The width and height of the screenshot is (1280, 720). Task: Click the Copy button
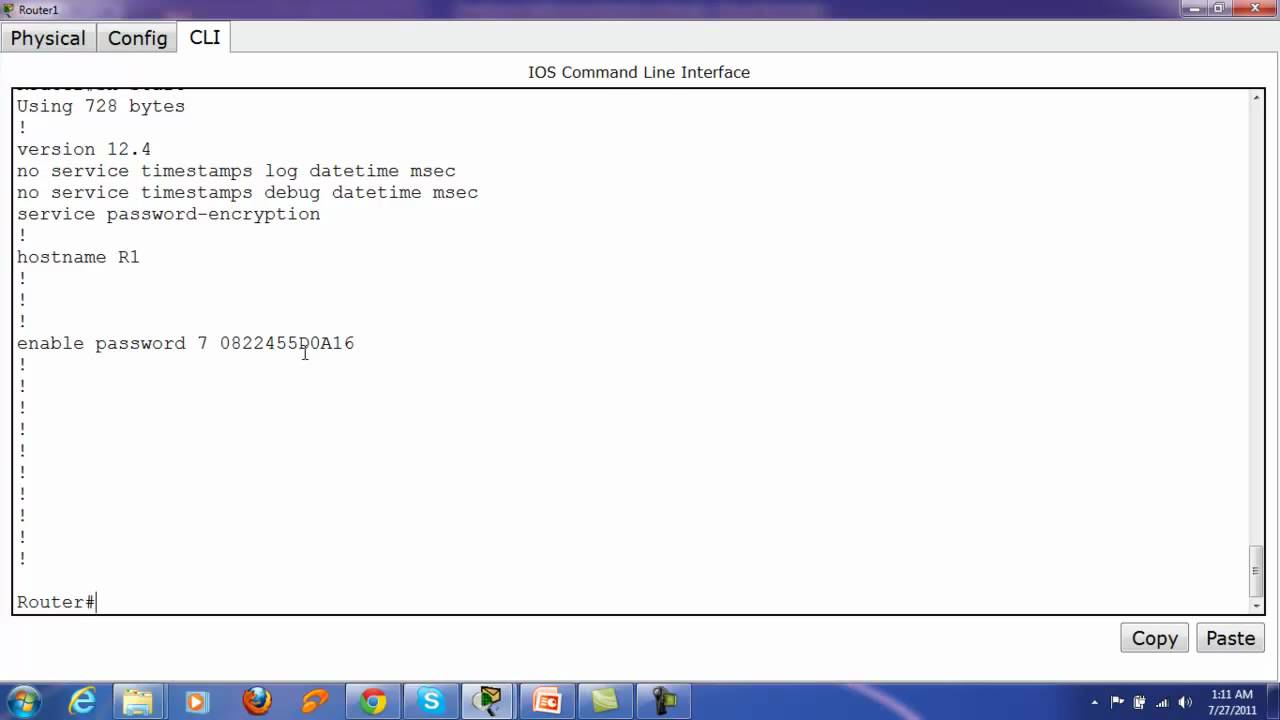click(x=1155, y=638)
